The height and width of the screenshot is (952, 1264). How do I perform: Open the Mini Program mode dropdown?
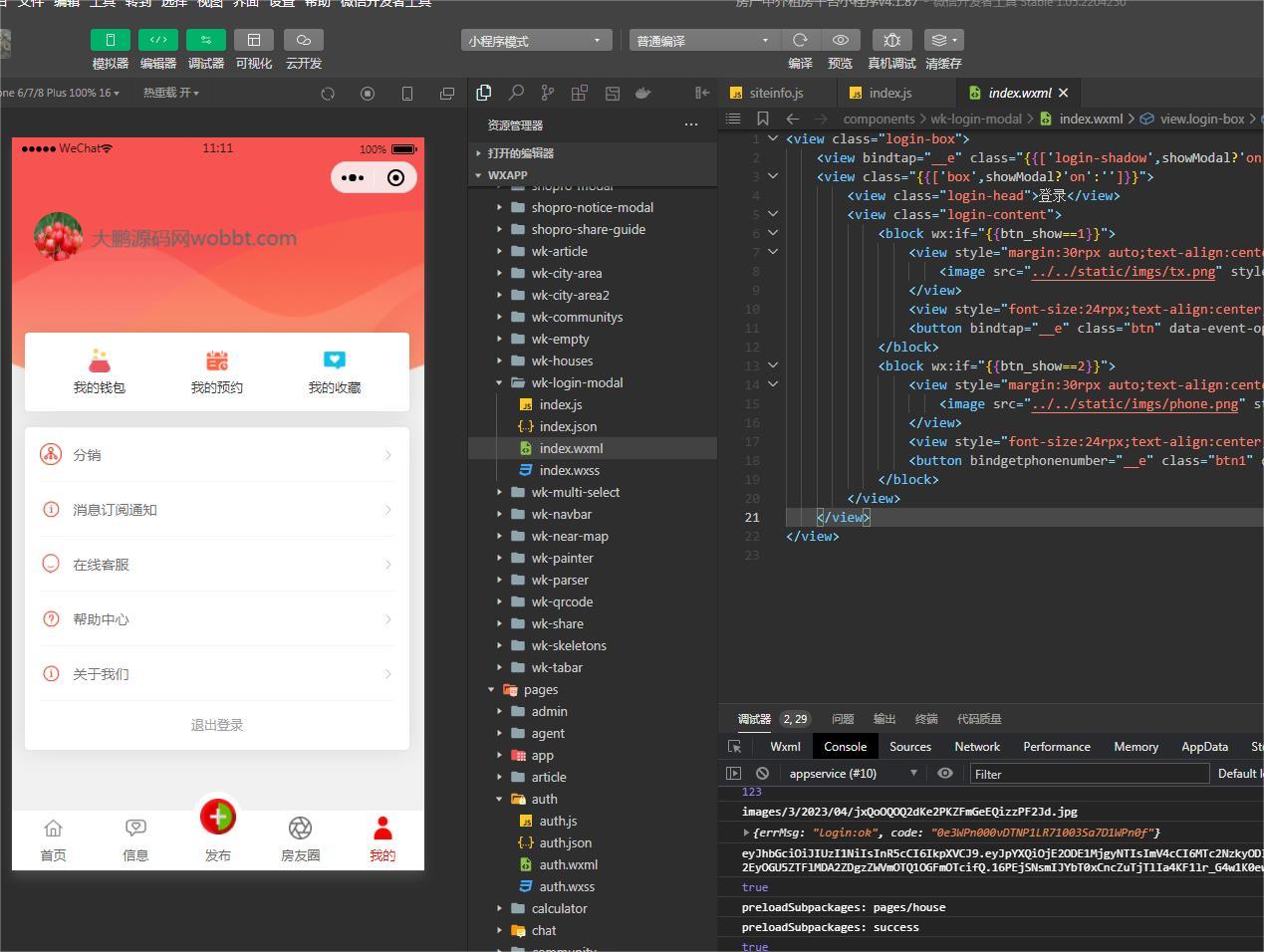(x=536, y=41)
